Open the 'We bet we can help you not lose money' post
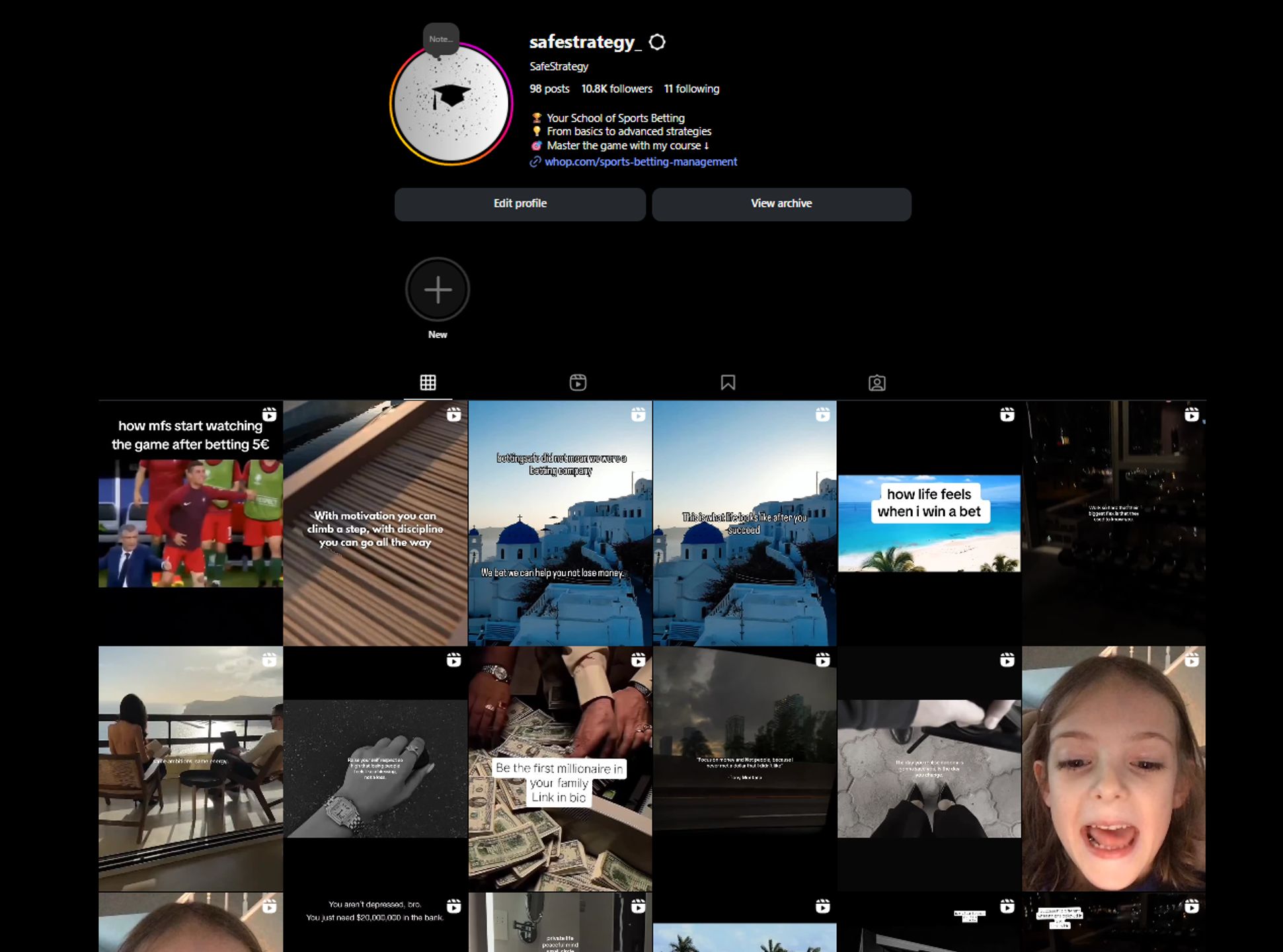The height and width of the screenshot is (952, 1283). pos(560,523)
